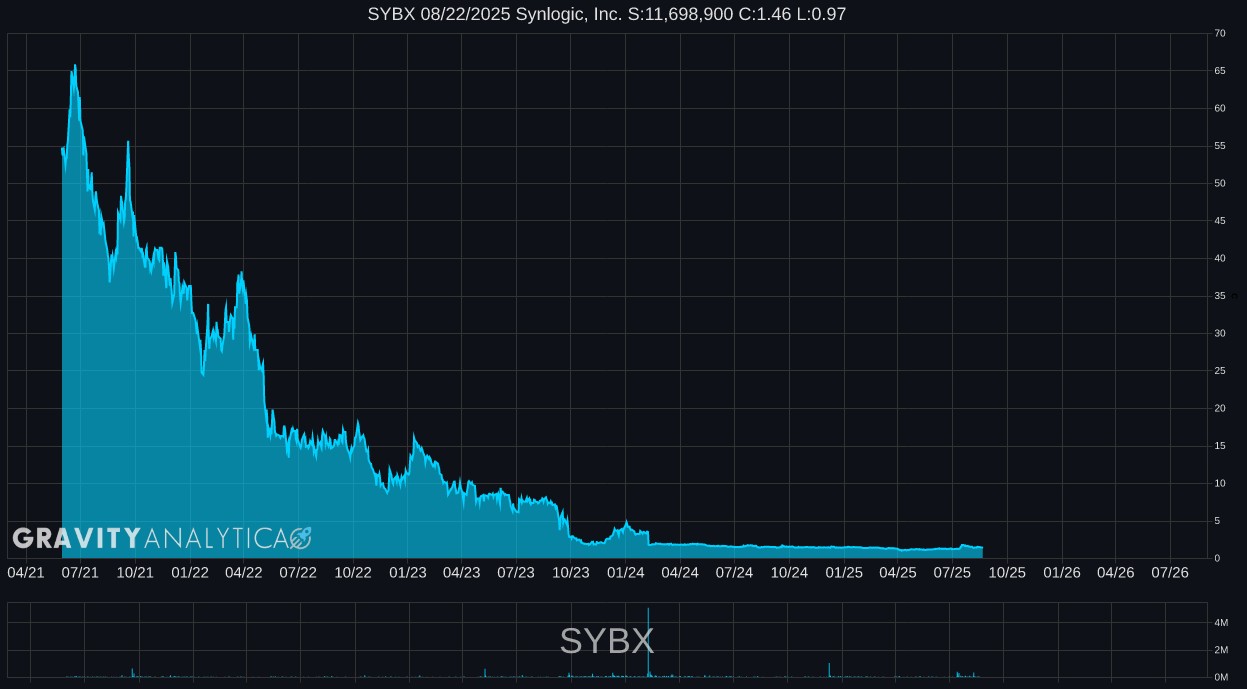Viewport: 1247px width, 689px height.
Task: Click the price axis label '70'
Action: click(x=1220, y=33)
